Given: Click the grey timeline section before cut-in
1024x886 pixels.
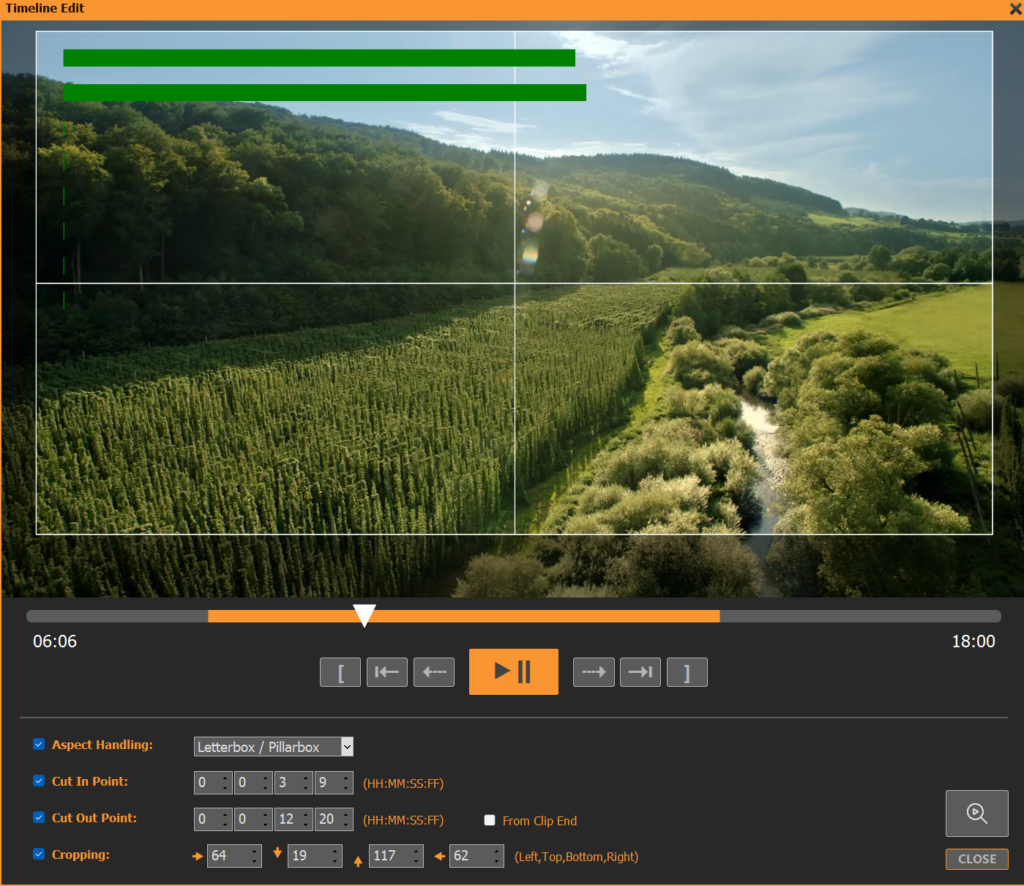Looking at the screenshot, I should click(118, 616).
